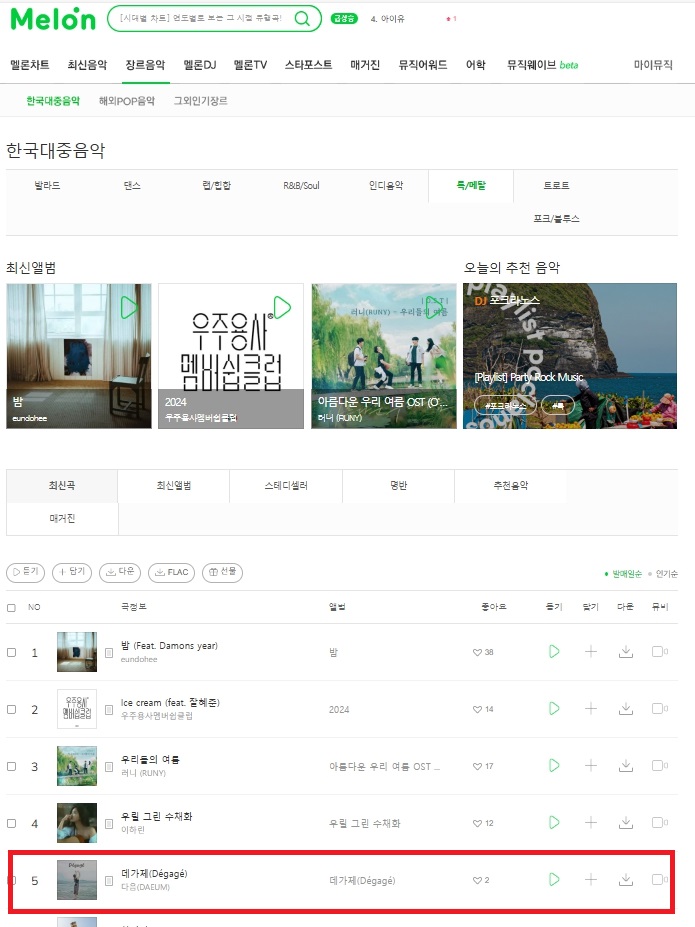Check the box for track 3

tap(11, 766)
